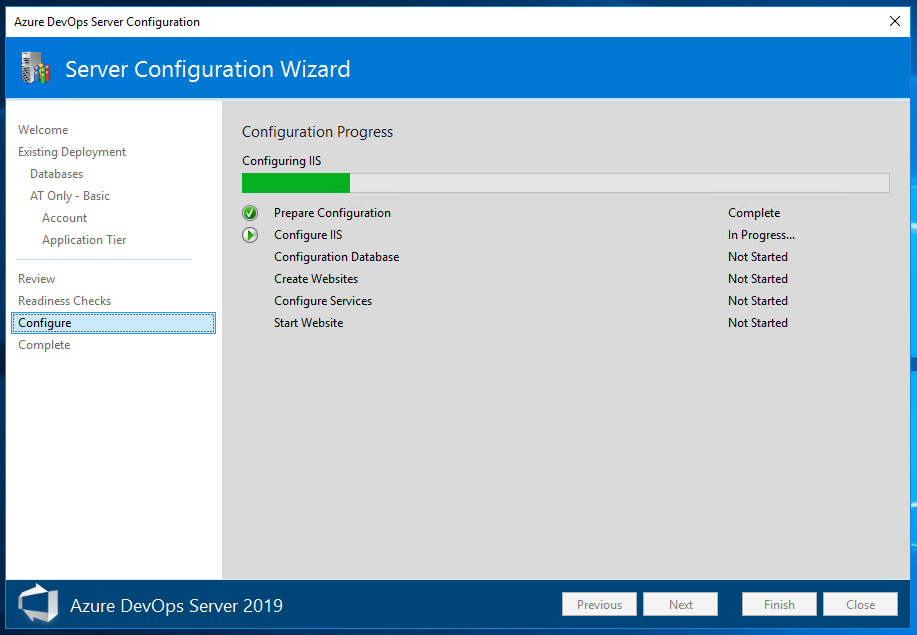Click the Create Websites task label
Image resolution: width=917 pixels, height=635 pixels.
tap(316, 279)
